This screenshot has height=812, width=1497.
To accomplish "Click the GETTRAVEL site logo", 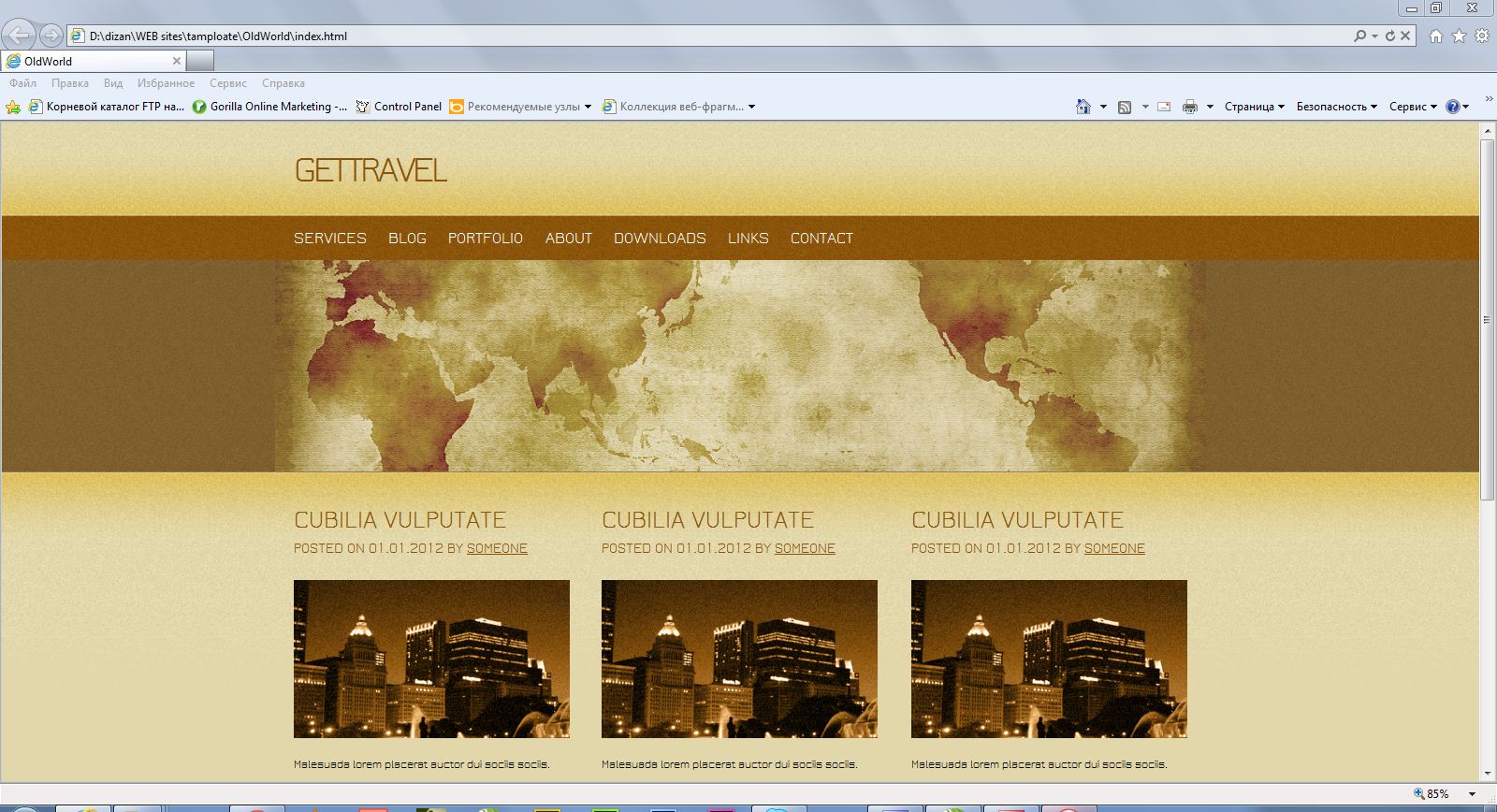I will click(371, 170).
